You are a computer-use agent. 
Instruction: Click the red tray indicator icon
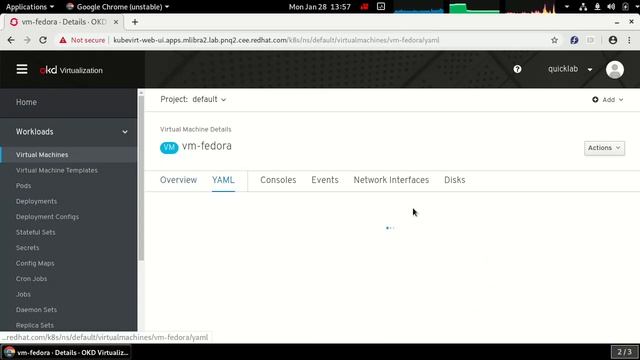(x=364, y=7)
